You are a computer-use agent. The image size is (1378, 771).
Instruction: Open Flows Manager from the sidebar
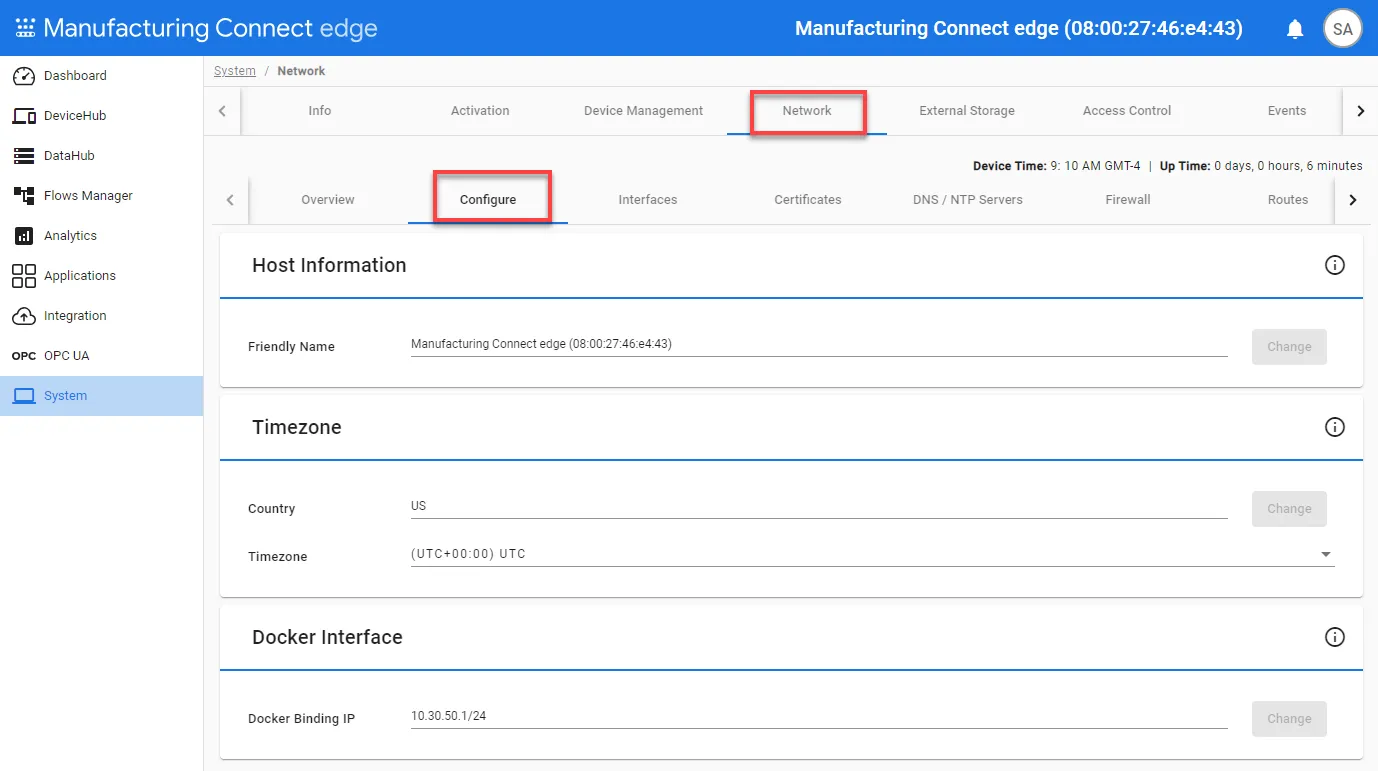tap(101, 196)
